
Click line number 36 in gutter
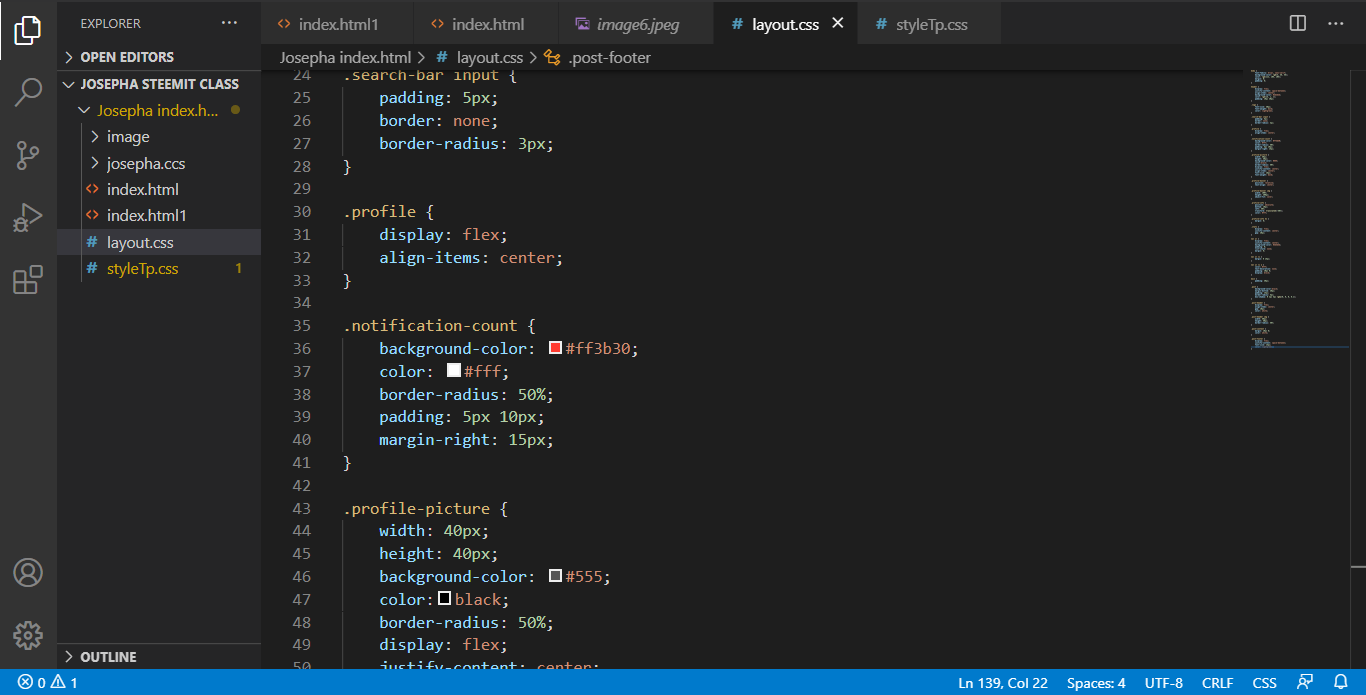(301, 348)
